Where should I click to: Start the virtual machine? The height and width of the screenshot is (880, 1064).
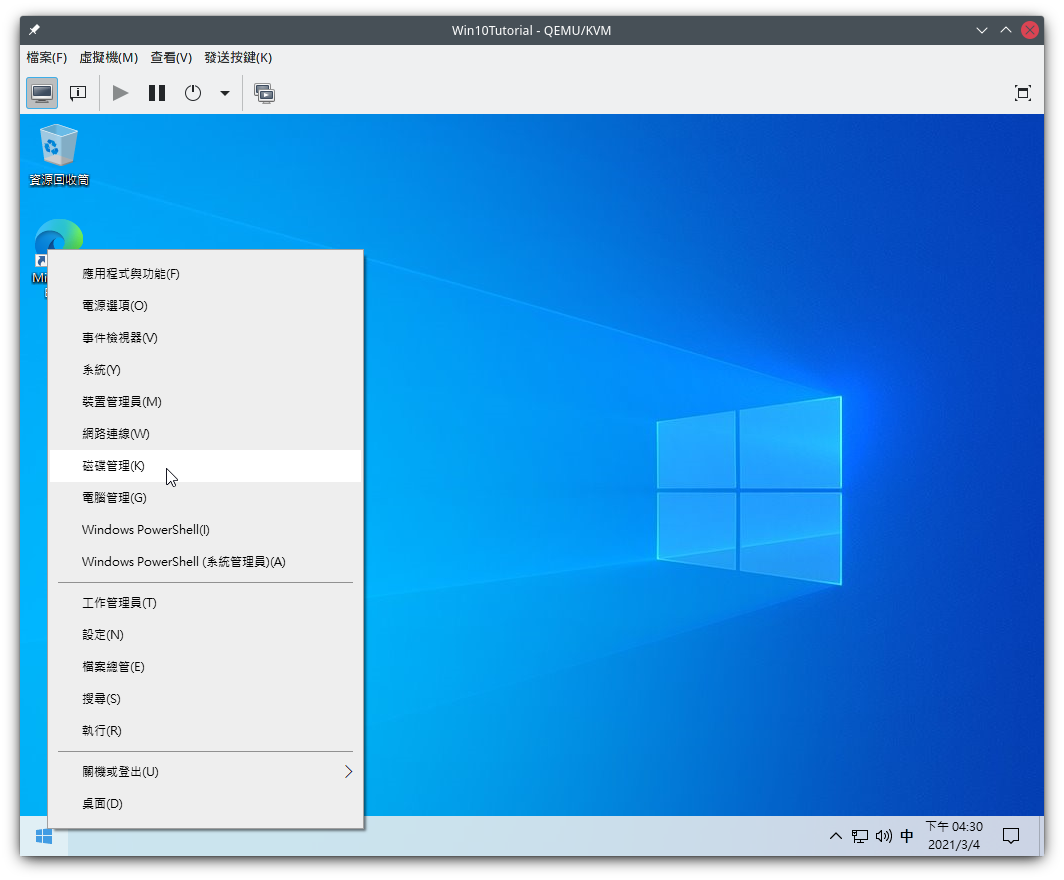point(121,93)
